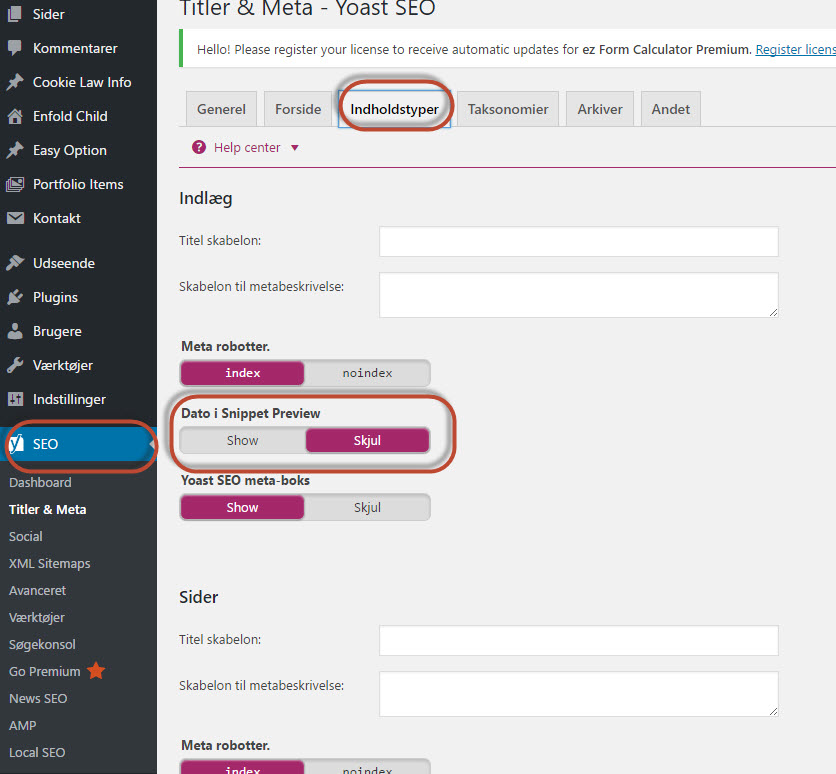Set Meta robotter to noindex for Indlæg

[367, 373]
